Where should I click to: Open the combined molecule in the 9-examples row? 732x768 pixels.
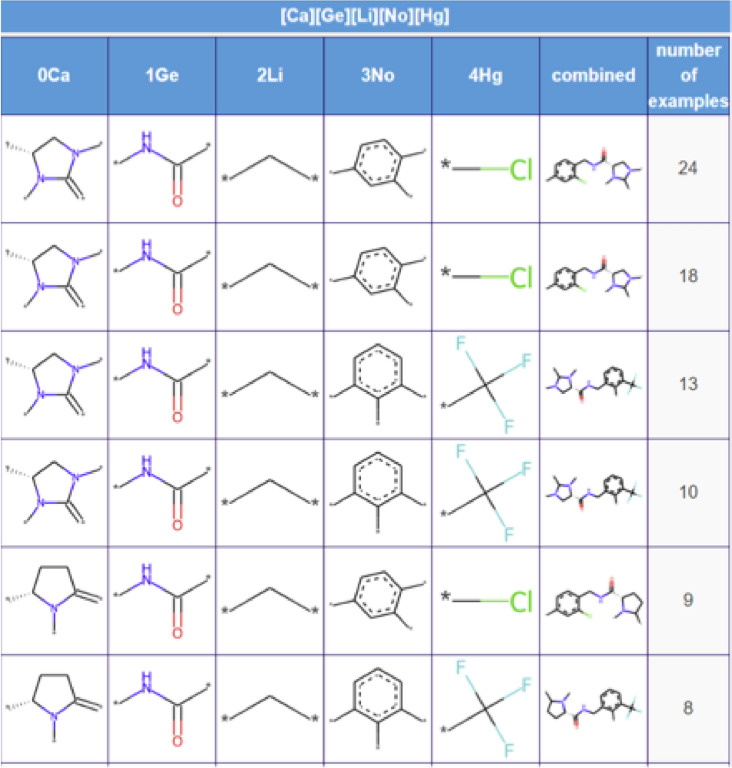pyautogui.click(x=593, y=600)
